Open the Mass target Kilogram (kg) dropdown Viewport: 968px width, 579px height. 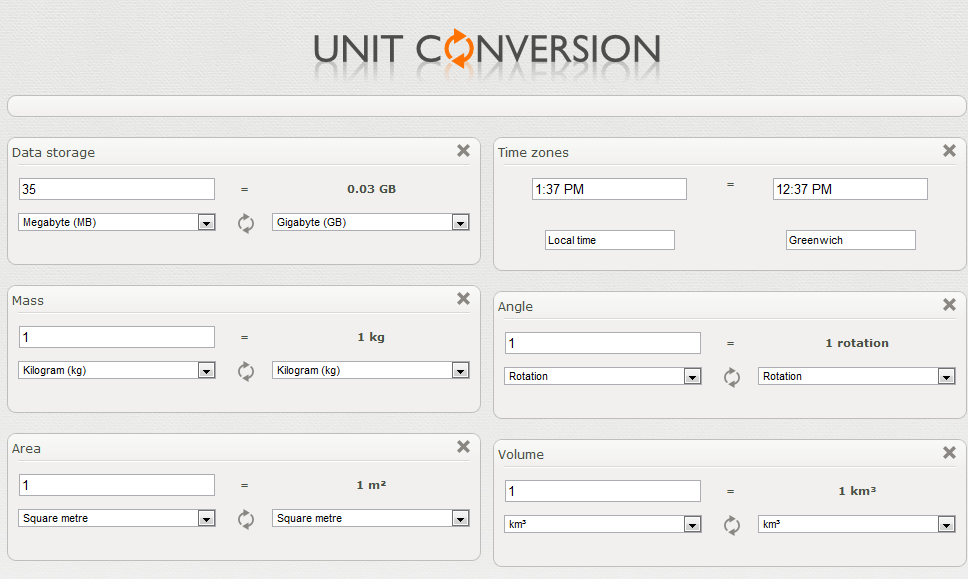370,370
